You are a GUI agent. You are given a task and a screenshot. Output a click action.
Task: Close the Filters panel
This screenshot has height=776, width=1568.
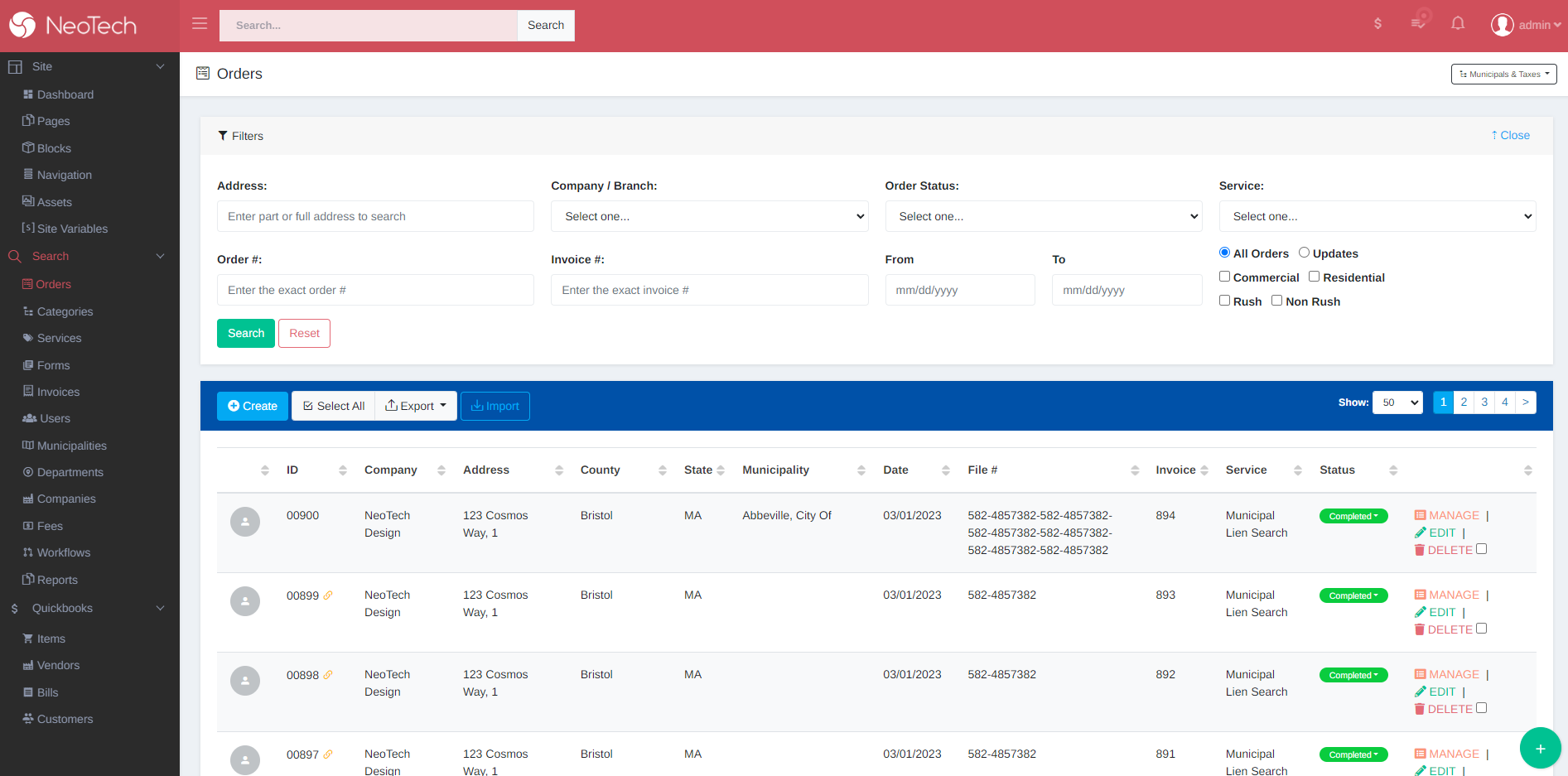(x=1511, y=135)
